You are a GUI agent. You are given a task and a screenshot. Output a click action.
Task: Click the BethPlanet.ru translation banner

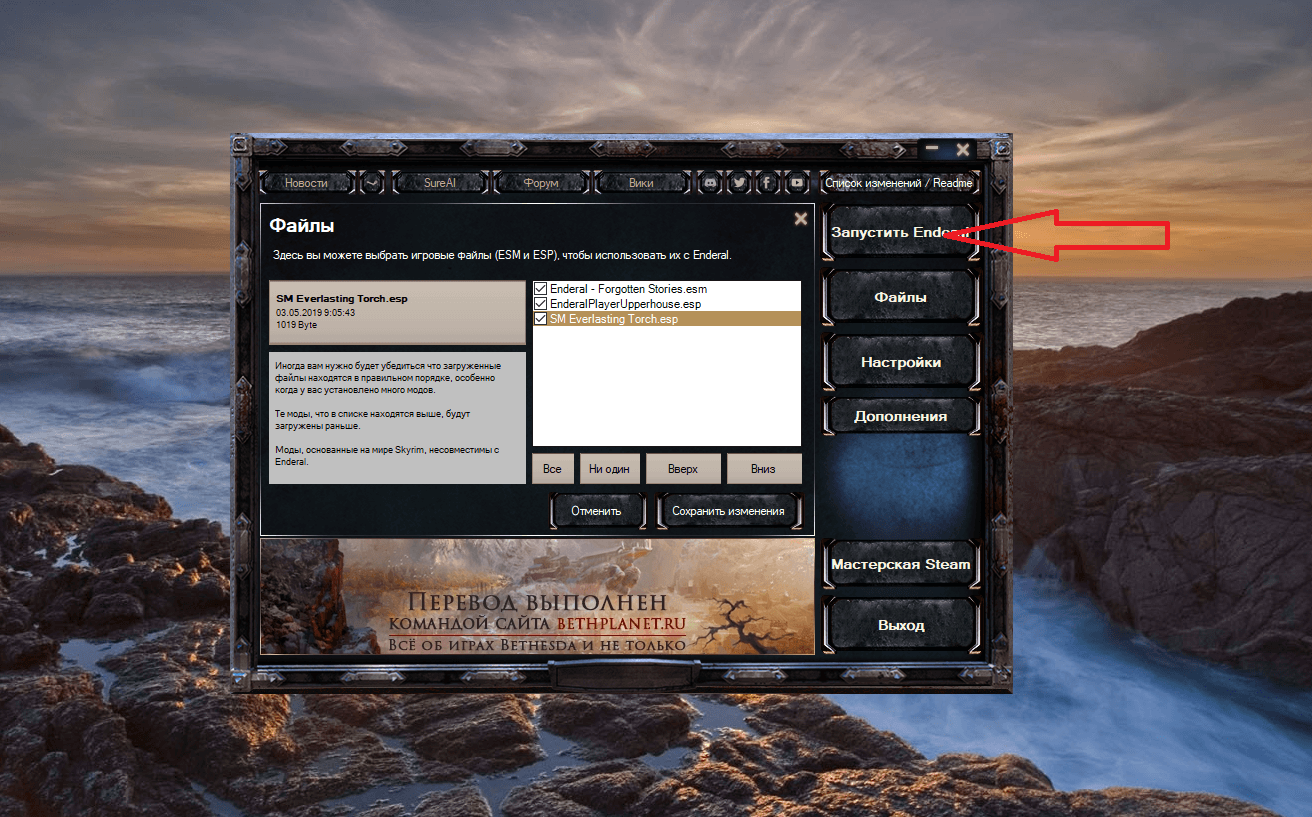(x=537, y=597)
